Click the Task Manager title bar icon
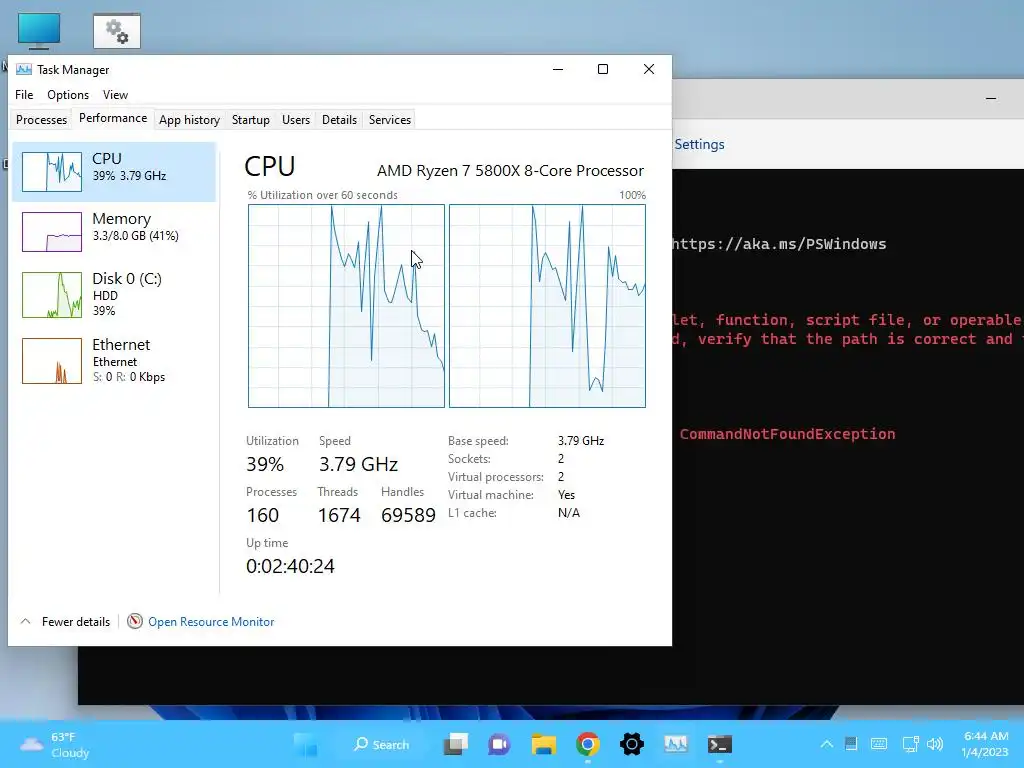This screenshot has height=768, width=1024. (x=24, y=69)
